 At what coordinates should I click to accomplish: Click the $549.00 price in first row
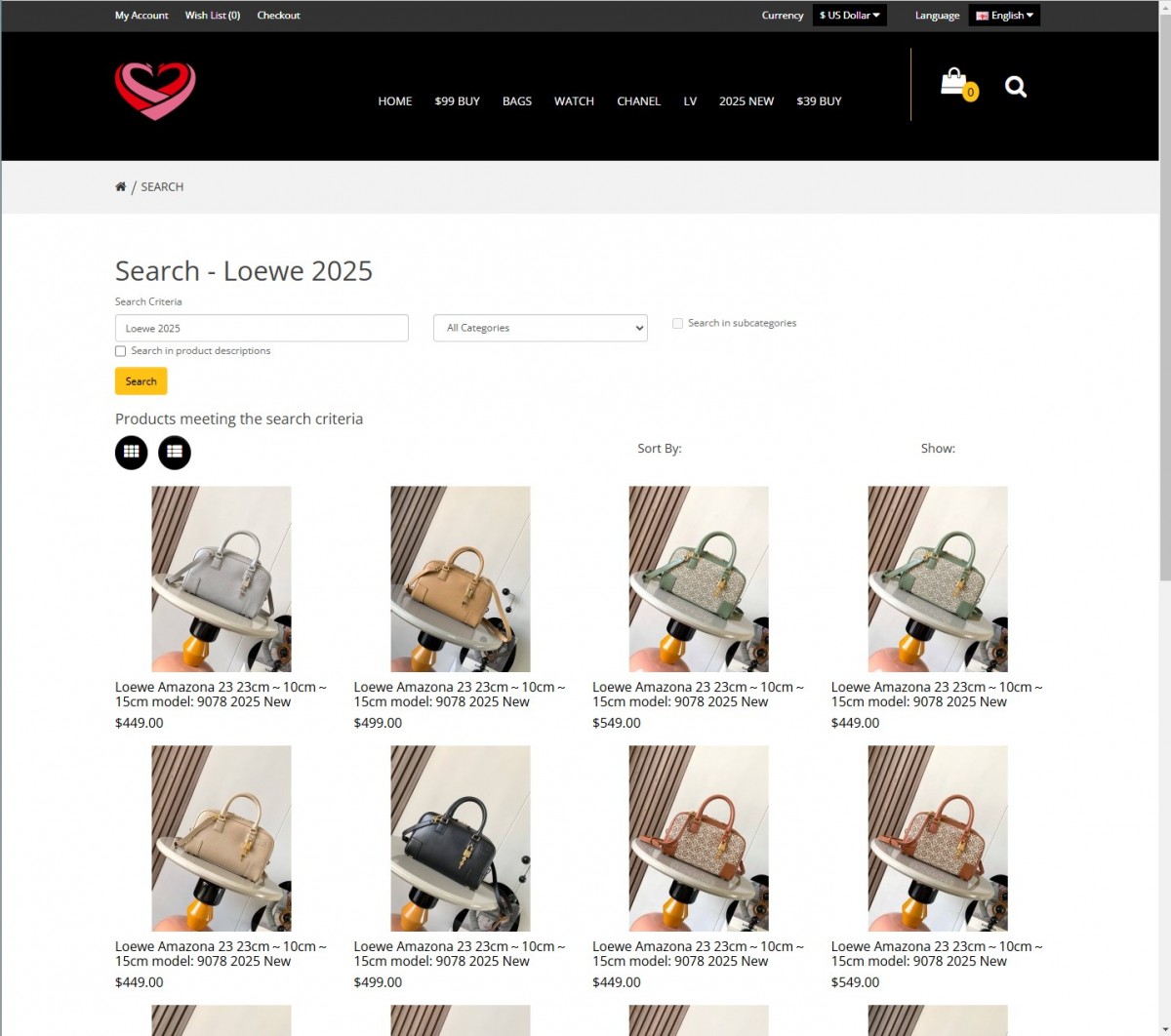[617, 723]
